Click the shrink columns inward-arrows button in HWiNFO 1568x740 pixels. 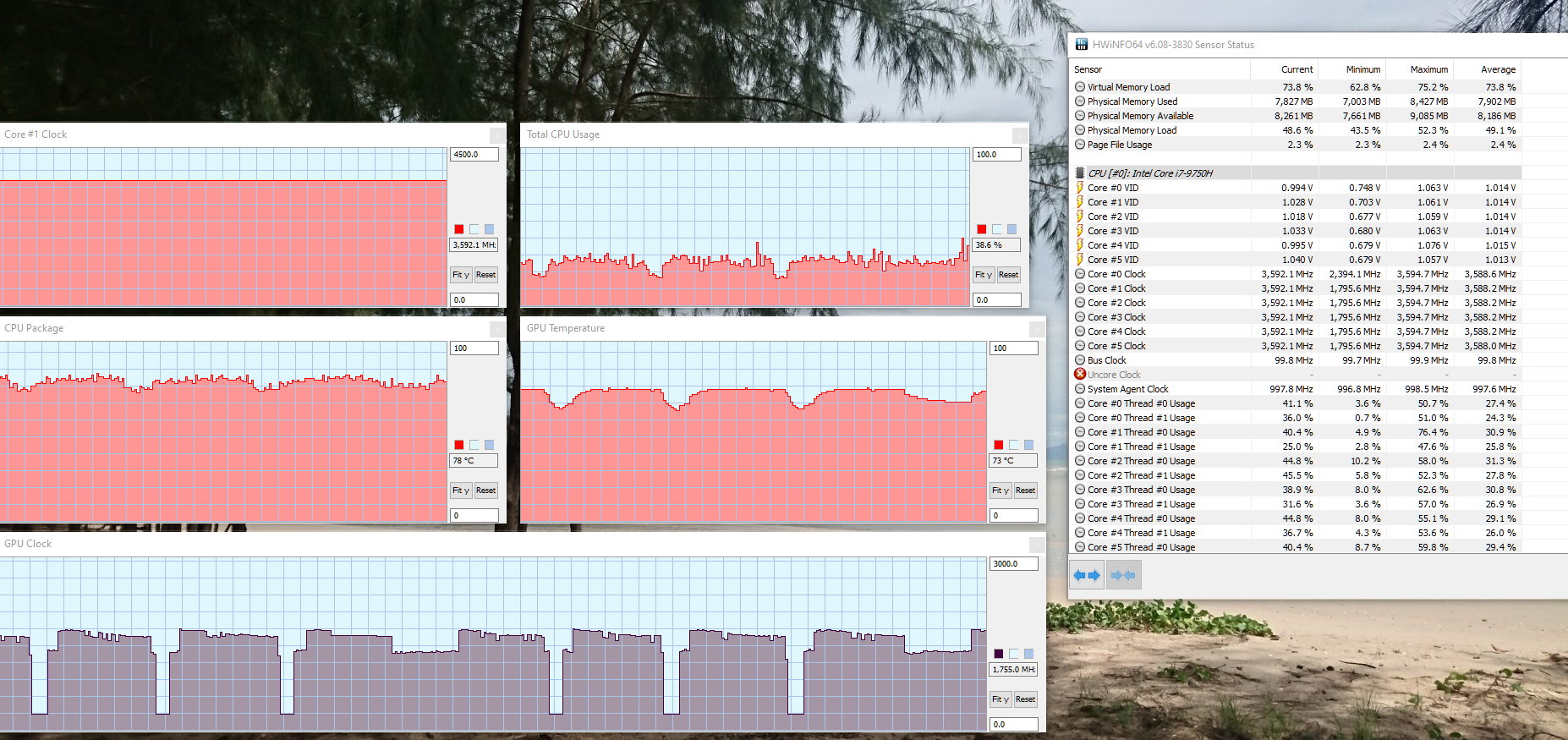point(1123,575)
